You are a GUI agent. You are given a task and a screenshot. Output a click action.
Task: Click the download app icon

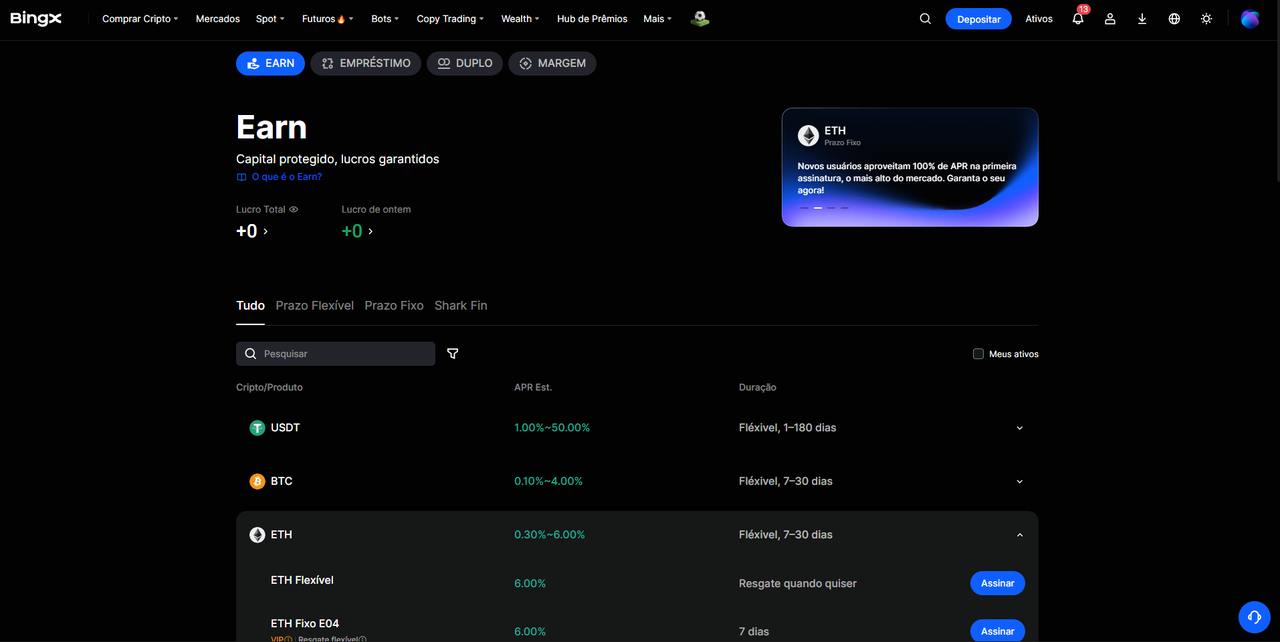coord(1142,19)
